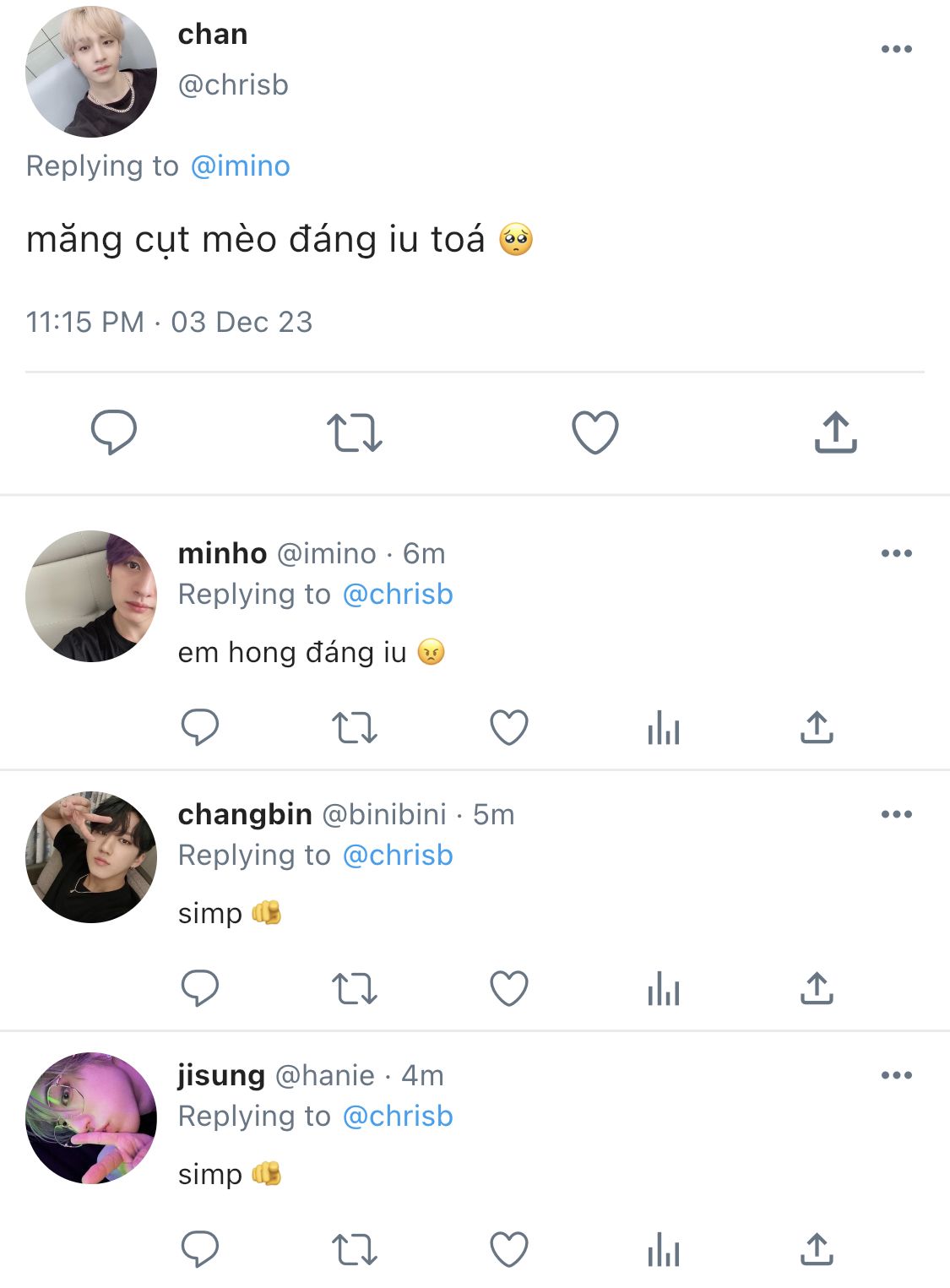Screen dimensions: 950x1288
Task: Reply to chan's main tweet
Action: pos(113,432)
